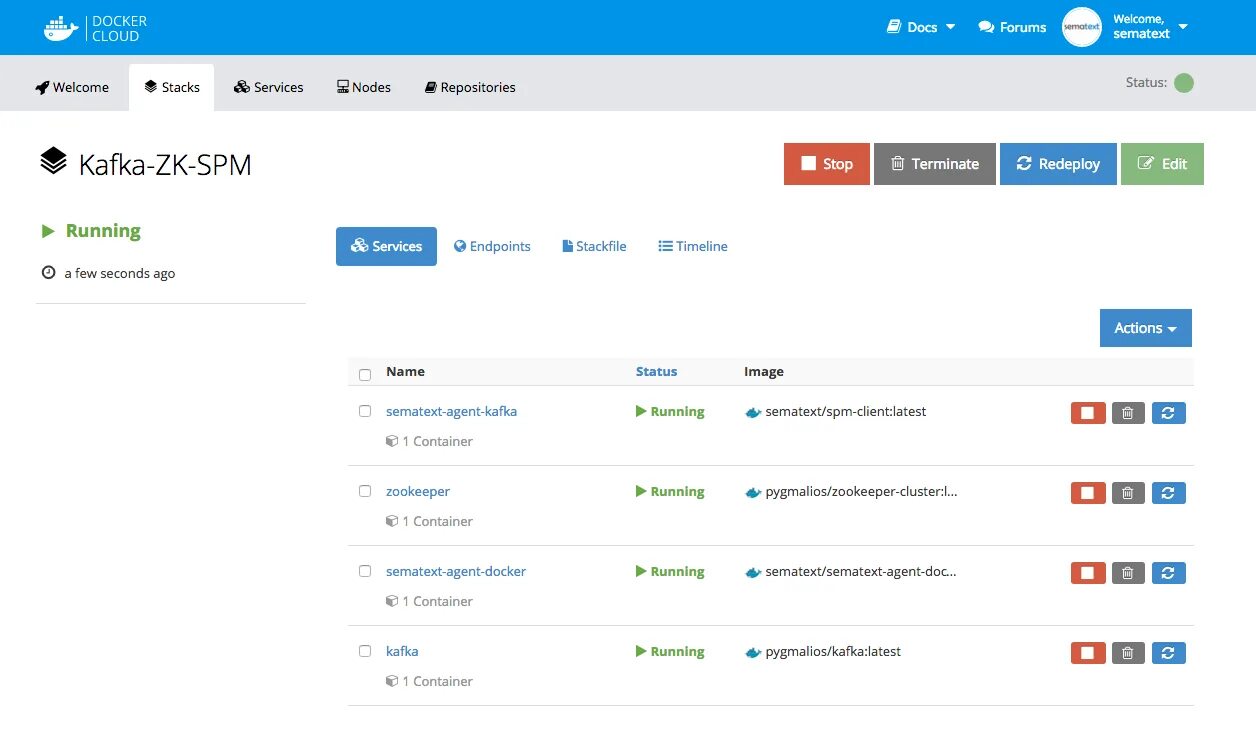Click the Name column header
The height and width of the screenshot is (739, 1256).
(x=405, y=371)
